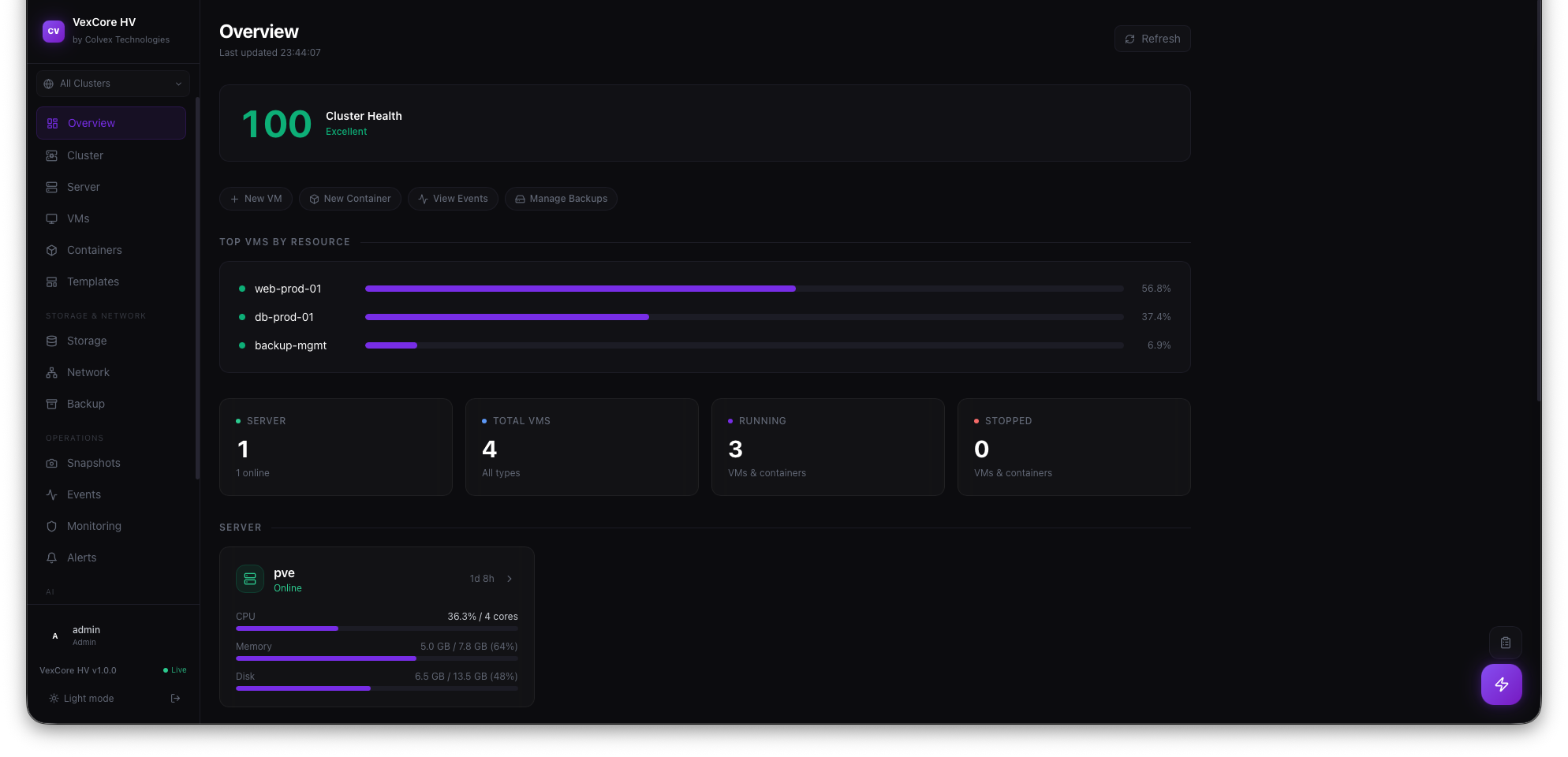Viewport: 1568px width, 757px height.
Task: Click the globe icon in cluster selector
Action: (x=49, y=84)
